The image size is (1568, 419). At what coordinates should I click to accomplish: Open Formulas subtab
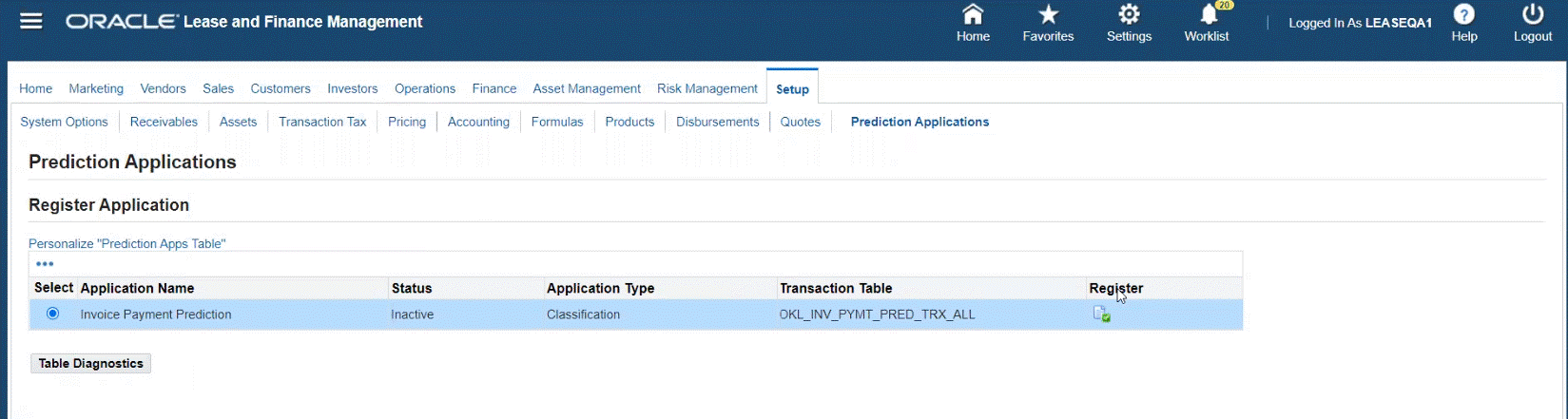pos(557,122)
